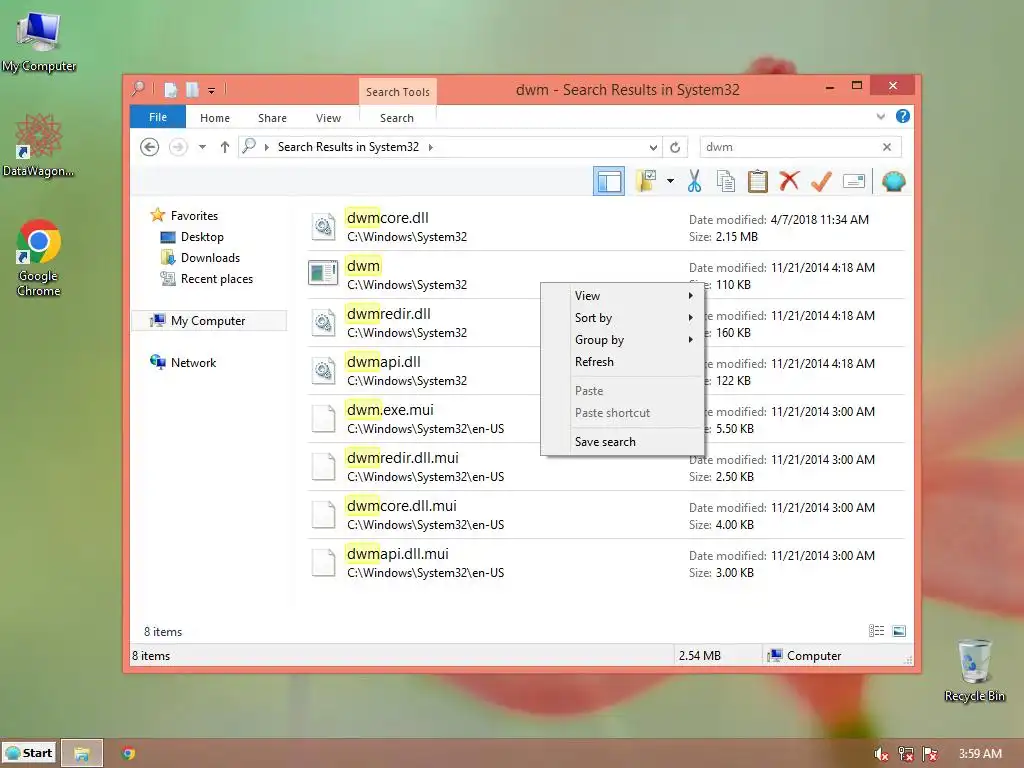1024x768 pixels.
Task: Launch Chrome from the taskbar
Action: [x=129, y=754]
